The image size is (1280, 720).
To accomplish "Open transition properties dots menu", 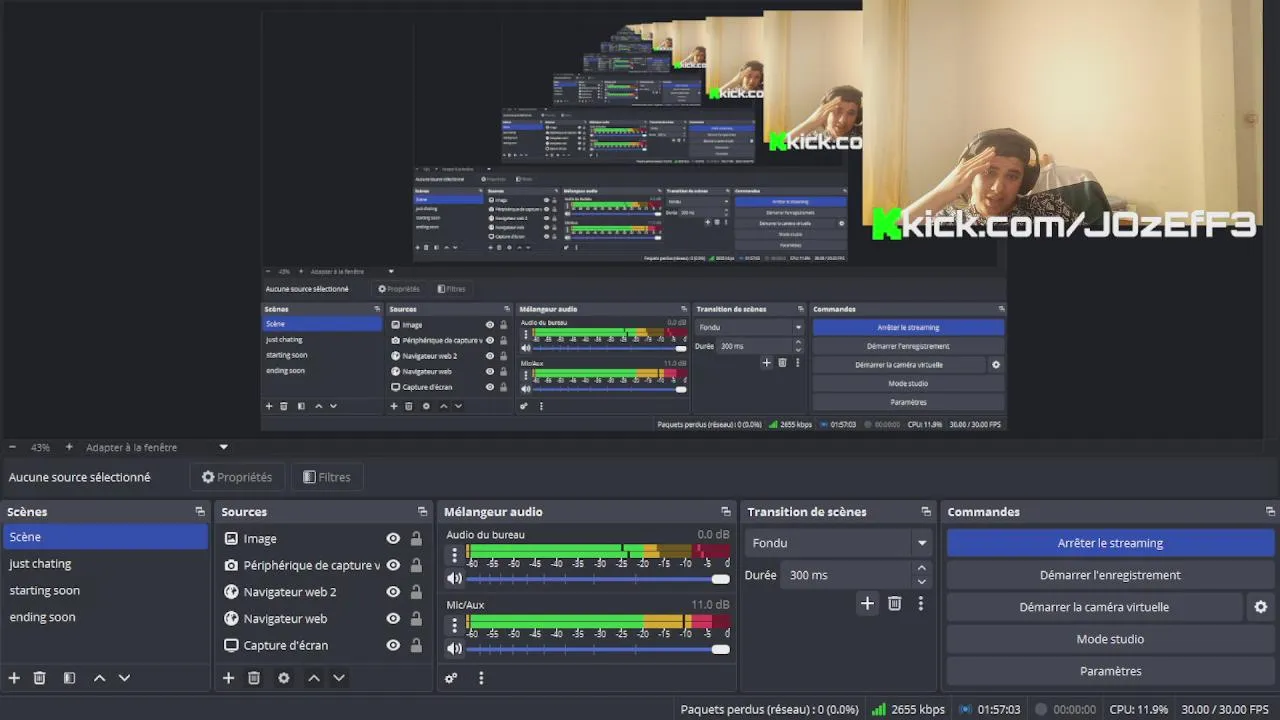I will [x=921, y=604].
